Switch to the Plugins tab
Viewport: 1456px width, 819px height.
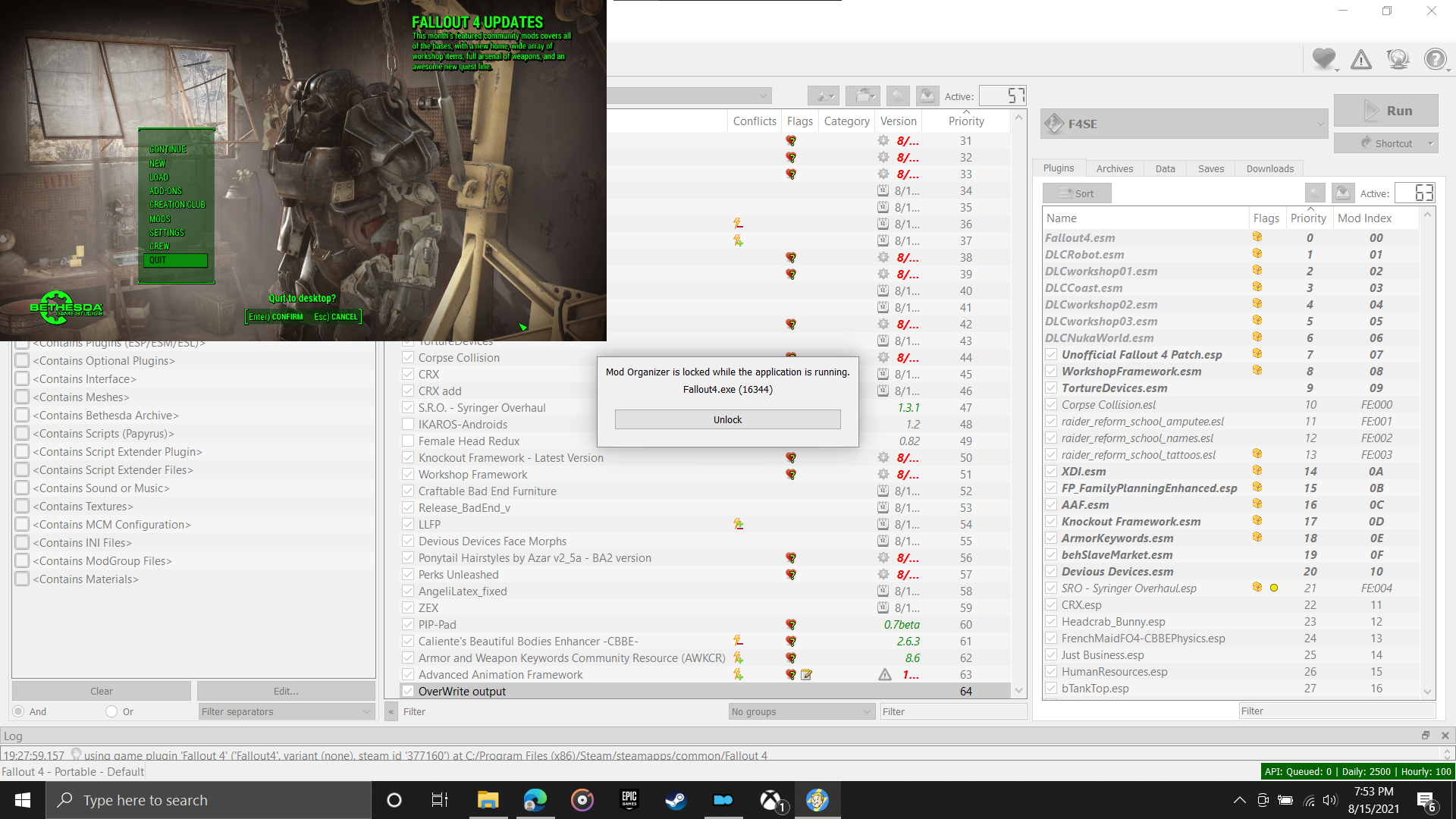1059,168
